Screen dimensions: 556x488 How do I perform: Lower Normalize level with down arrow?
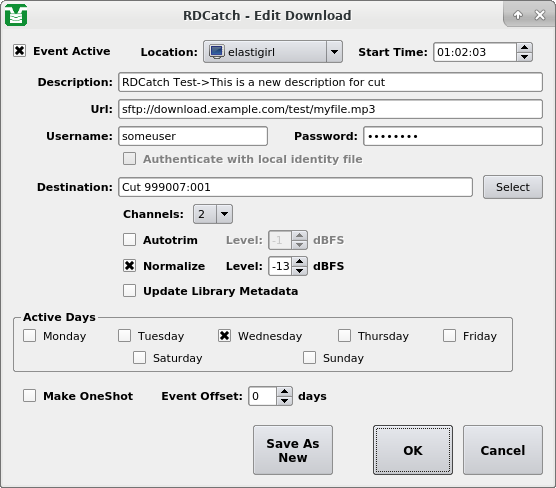coord(300,271)
